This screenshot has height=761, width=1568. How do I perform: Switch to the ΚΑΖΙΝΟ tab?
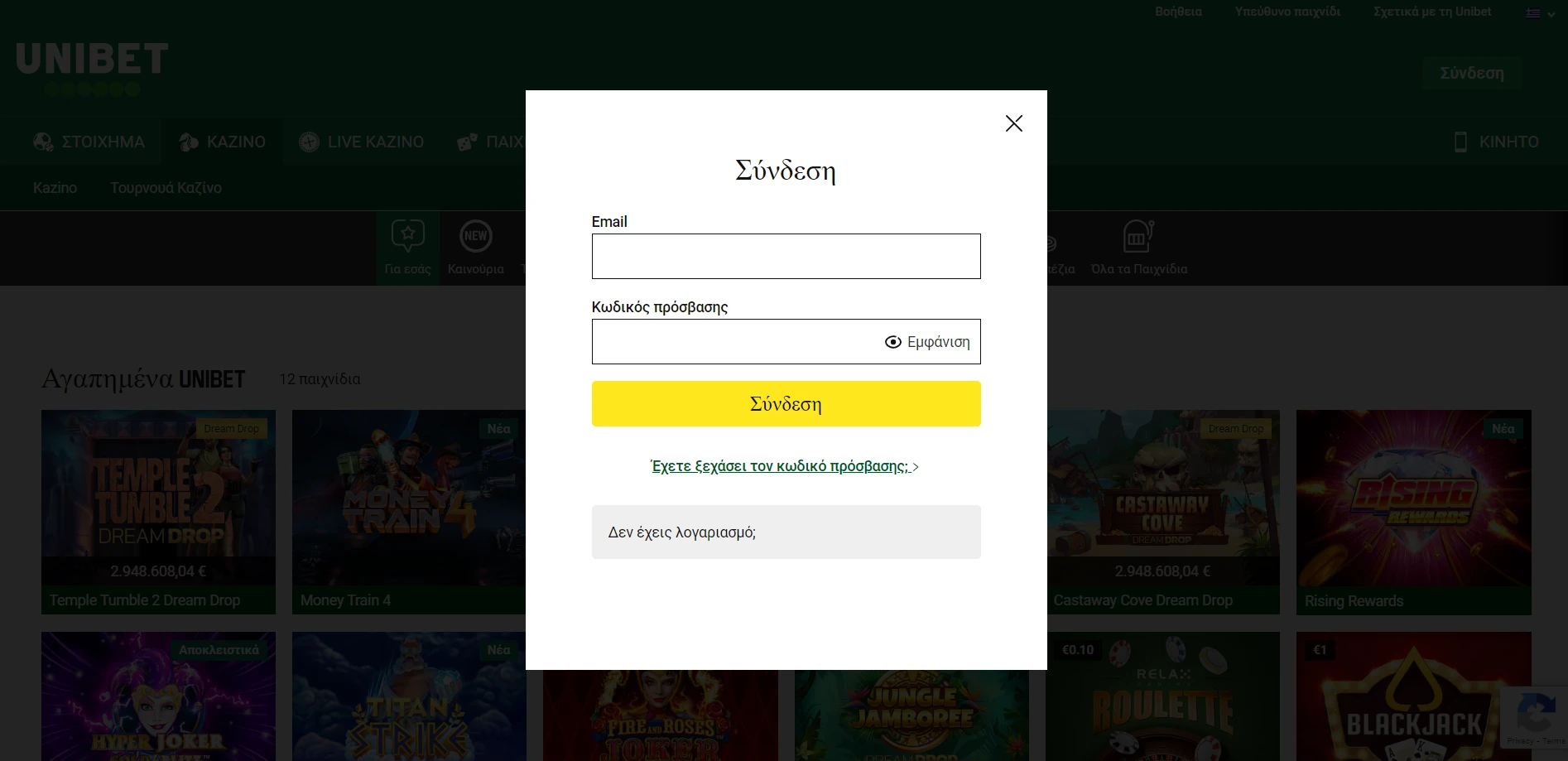click(222, 142)
